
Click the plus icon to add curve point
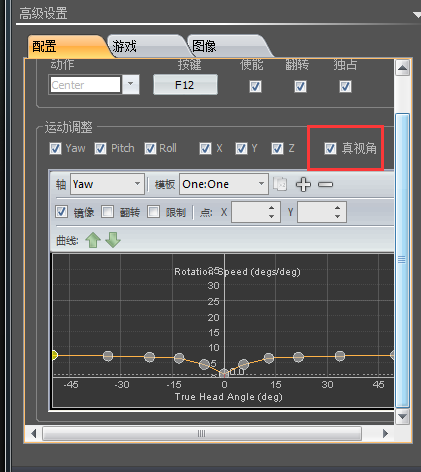(303, 184)
